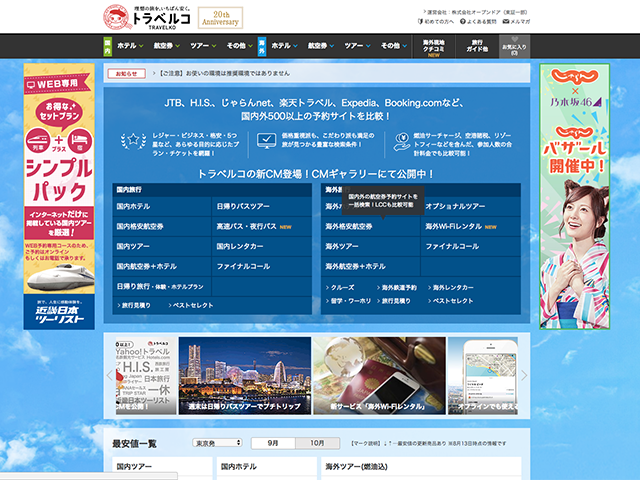Expand the overseas ホテル dropdown menu
The height and width of the screenshot is (480, 640).
click(x=284, y=46)
